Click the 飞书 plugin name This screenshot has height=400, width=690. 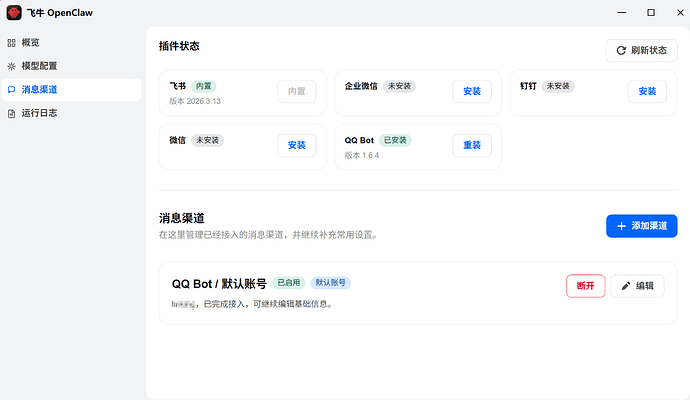pos(178,86)
